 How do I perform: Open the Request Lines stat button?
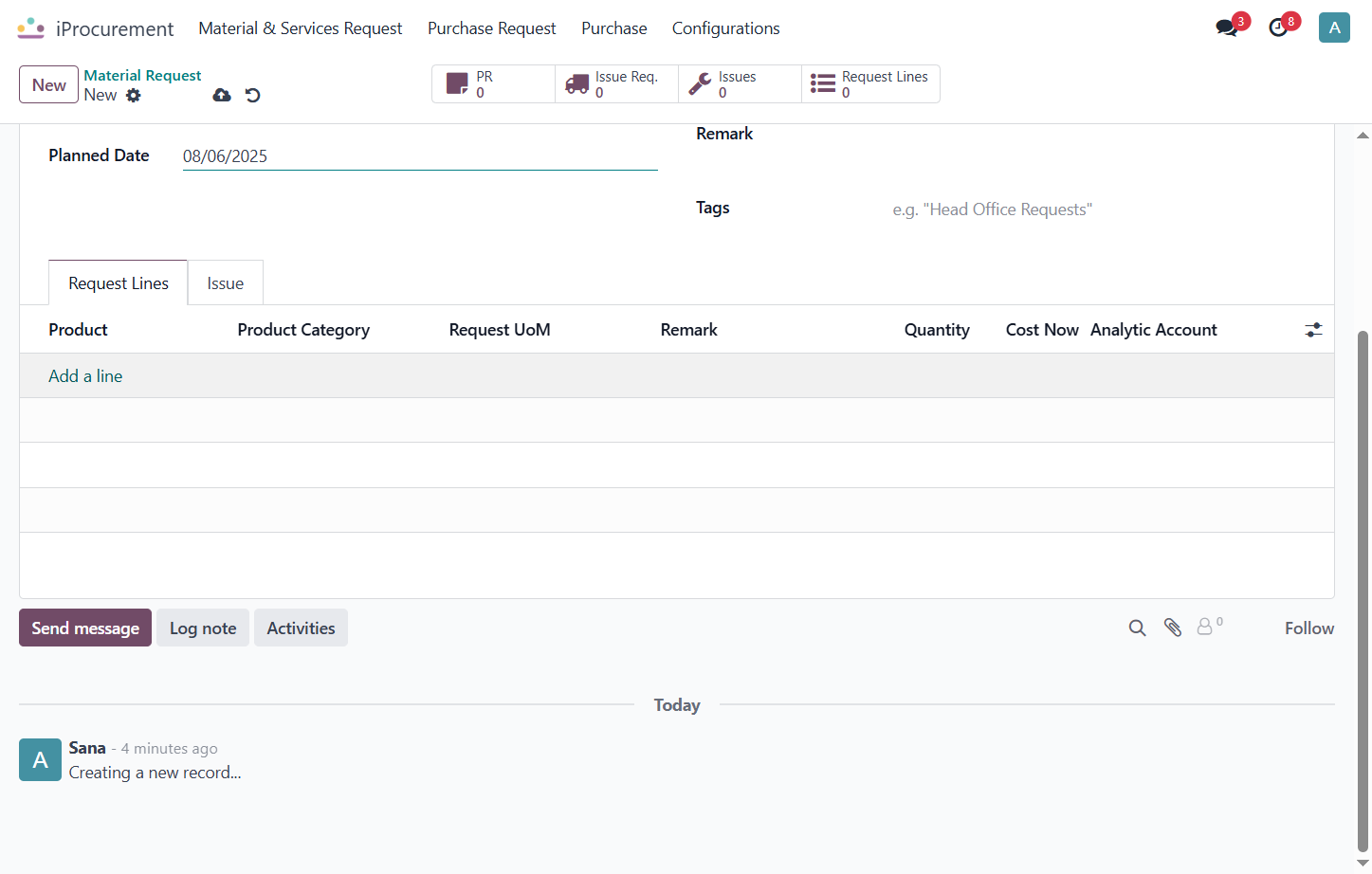[870, 84]
